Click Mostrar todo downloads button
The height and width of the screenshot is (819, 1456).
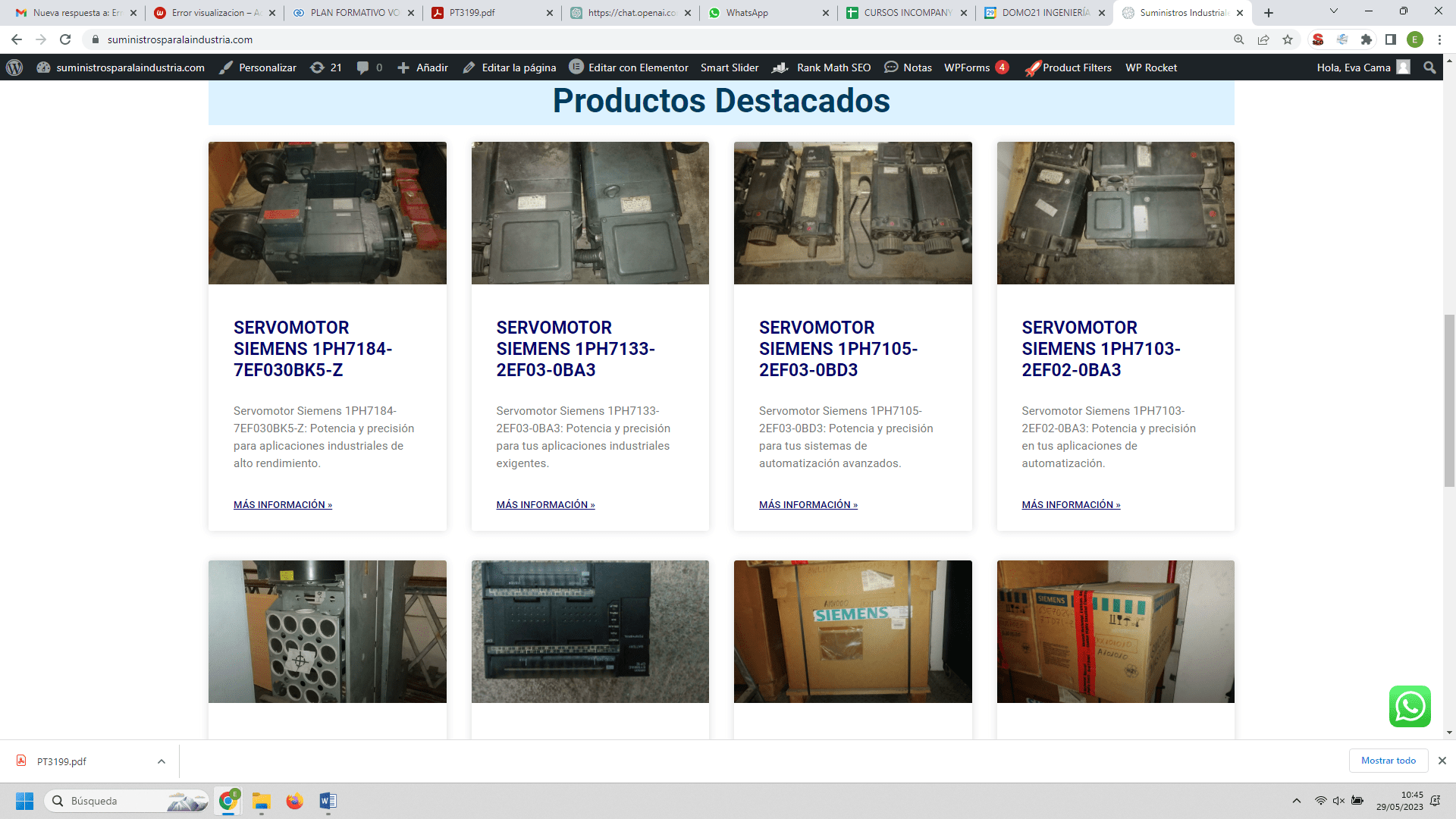[x=1389, y=761]
